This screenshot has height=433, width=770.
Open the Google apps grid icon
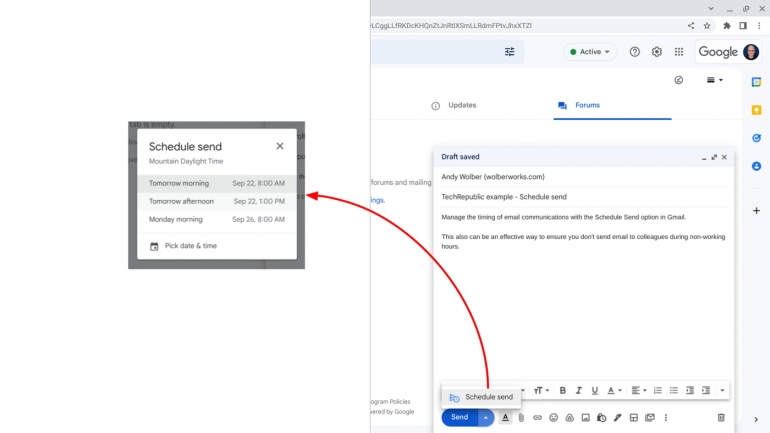pyautogui.click(x=679, y=52)
